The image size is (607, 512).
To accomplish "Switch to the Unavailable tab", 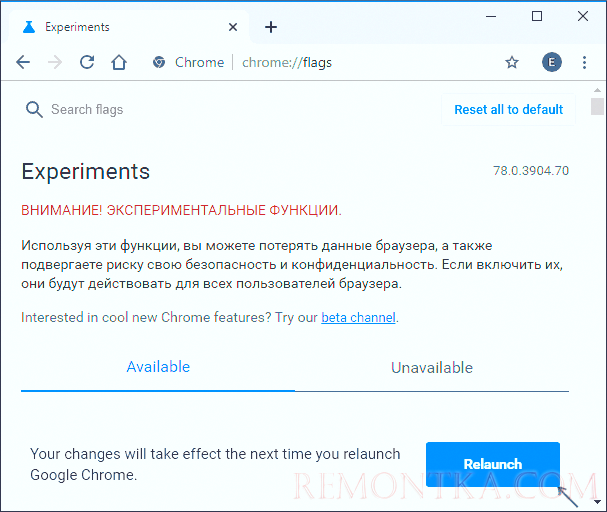I will pos(432,368).
